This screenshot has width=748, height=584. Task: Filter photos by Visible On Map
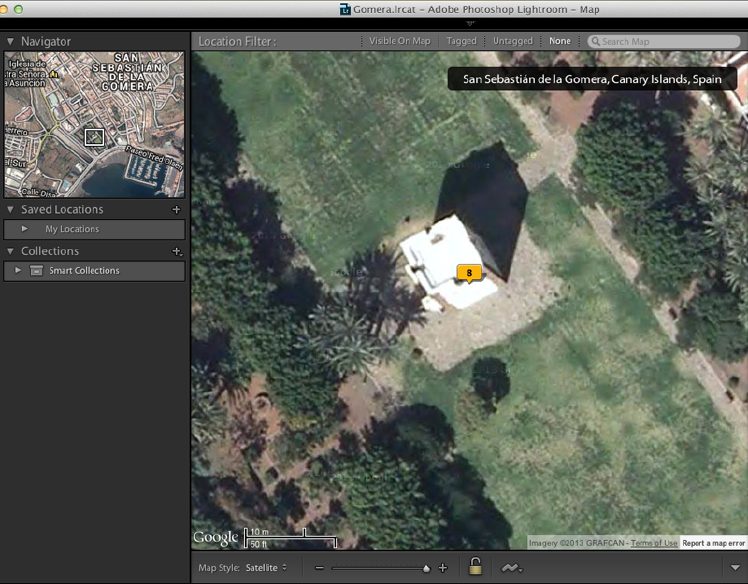(x=399, y=41)
